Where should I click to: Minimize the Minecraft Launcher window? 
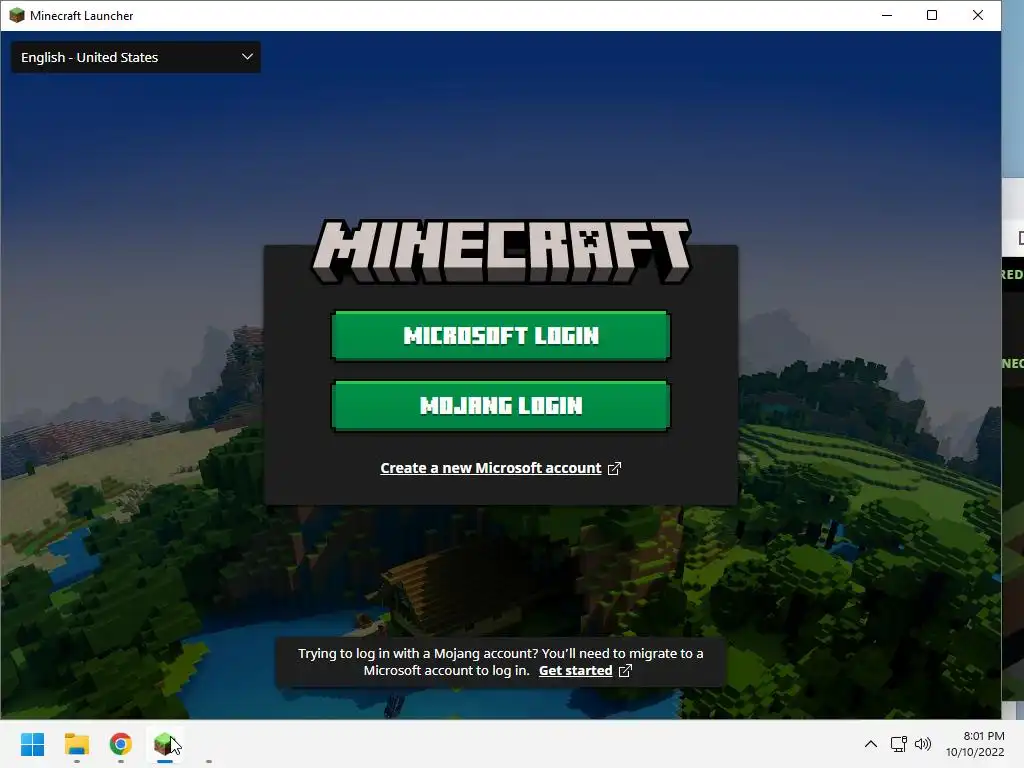[887, 16]
